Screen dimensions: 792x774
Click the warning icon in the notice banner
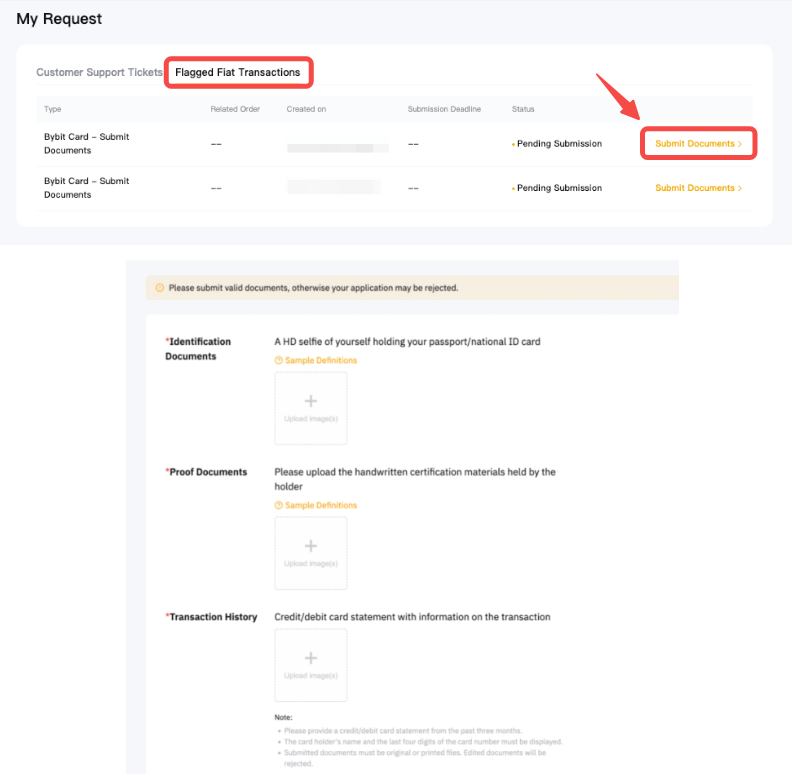pos(159,288)
